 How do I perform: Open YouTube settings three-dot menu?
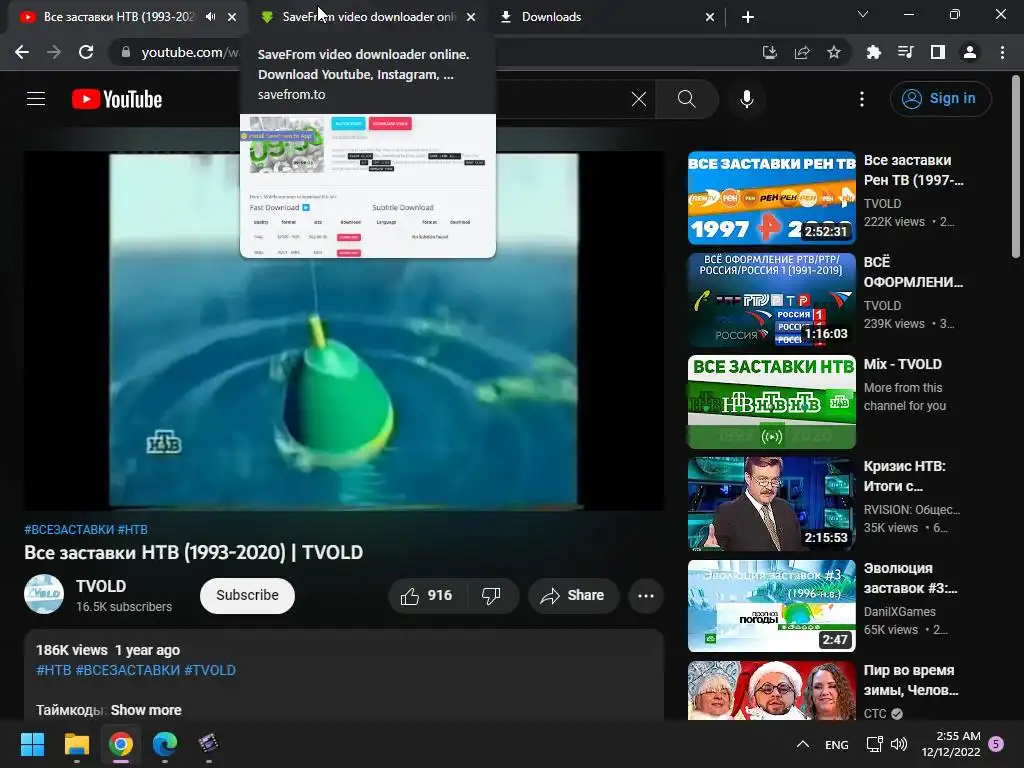(862, 99)
